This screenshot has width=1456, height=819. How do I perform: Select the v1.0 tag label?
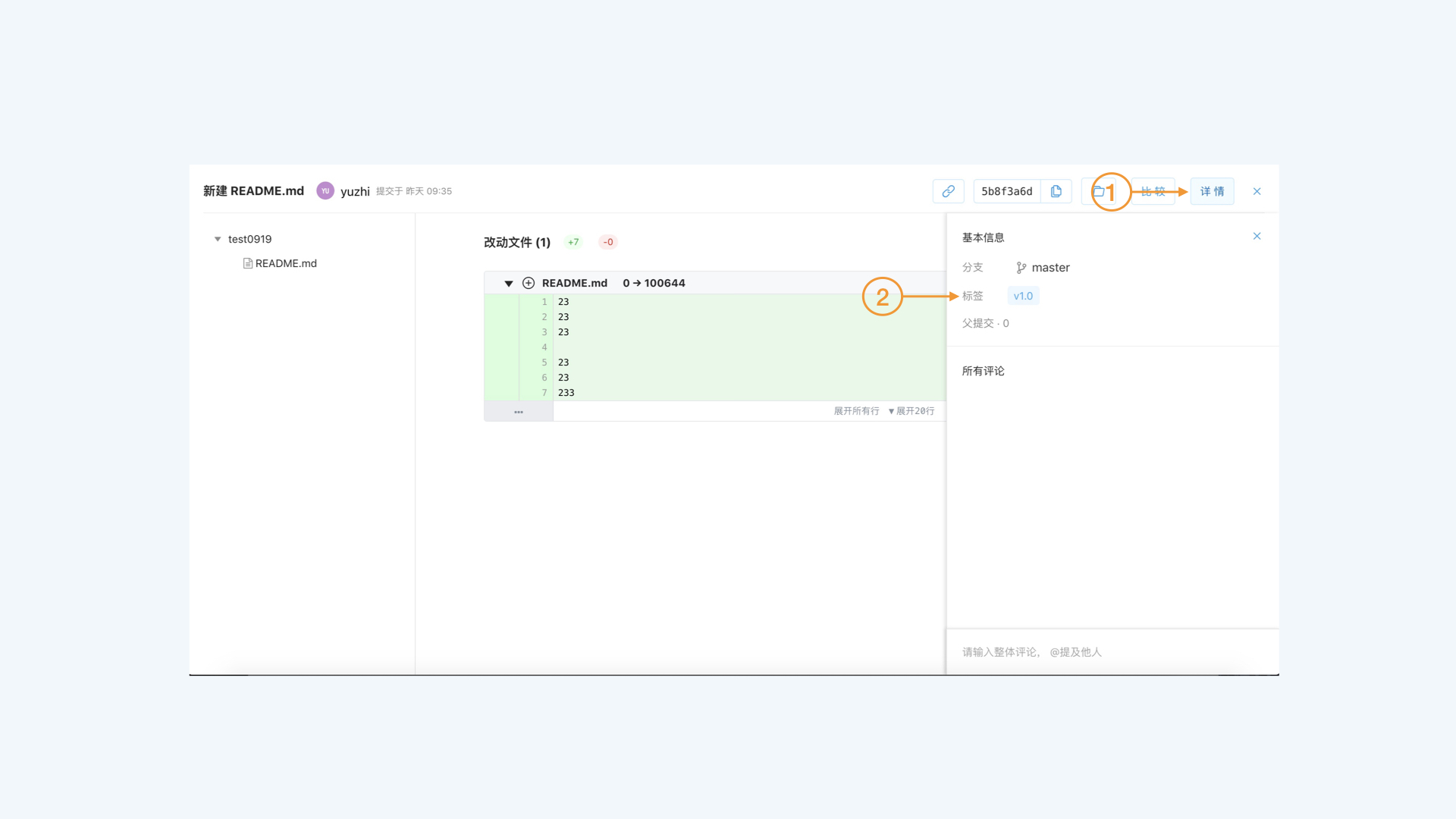coord(1023,296)
